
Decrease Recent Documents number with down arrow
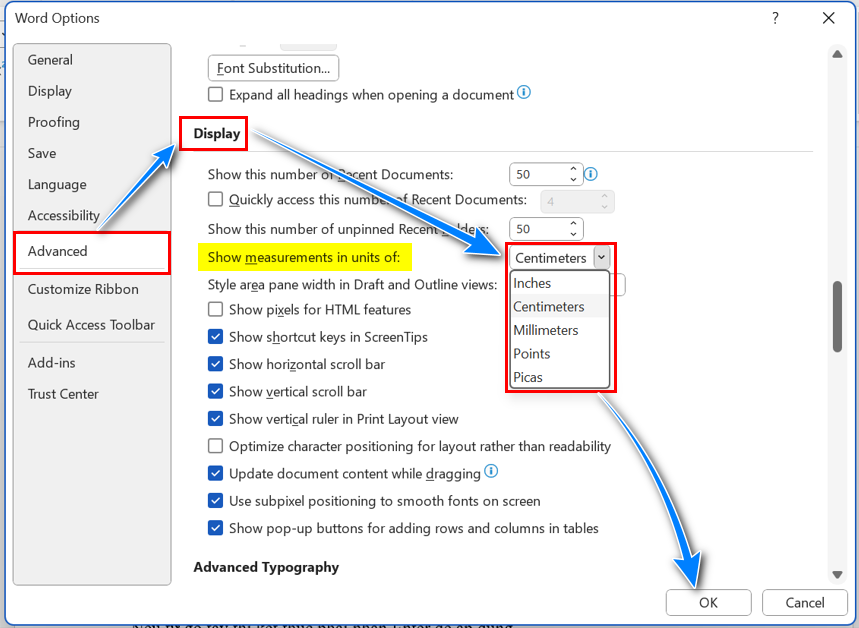(573, 180)
